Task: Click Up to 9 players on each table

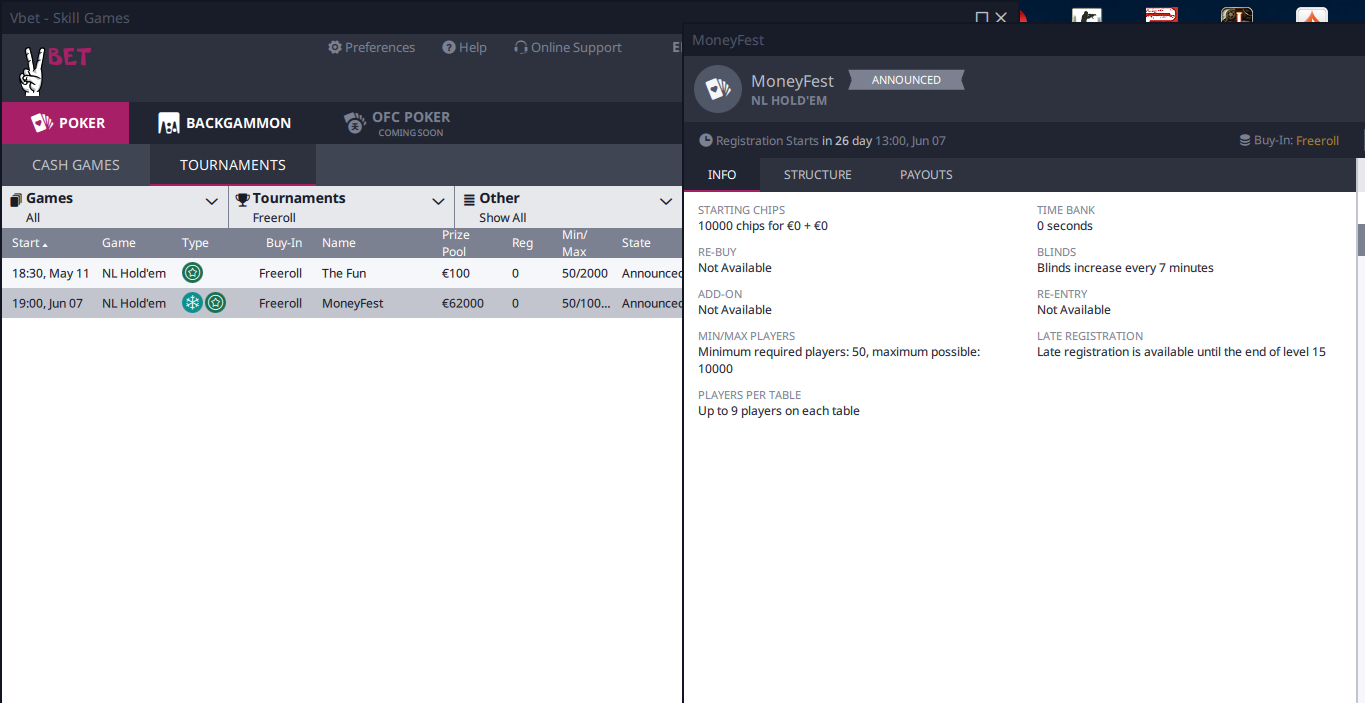Action: [x=779, y=411]
